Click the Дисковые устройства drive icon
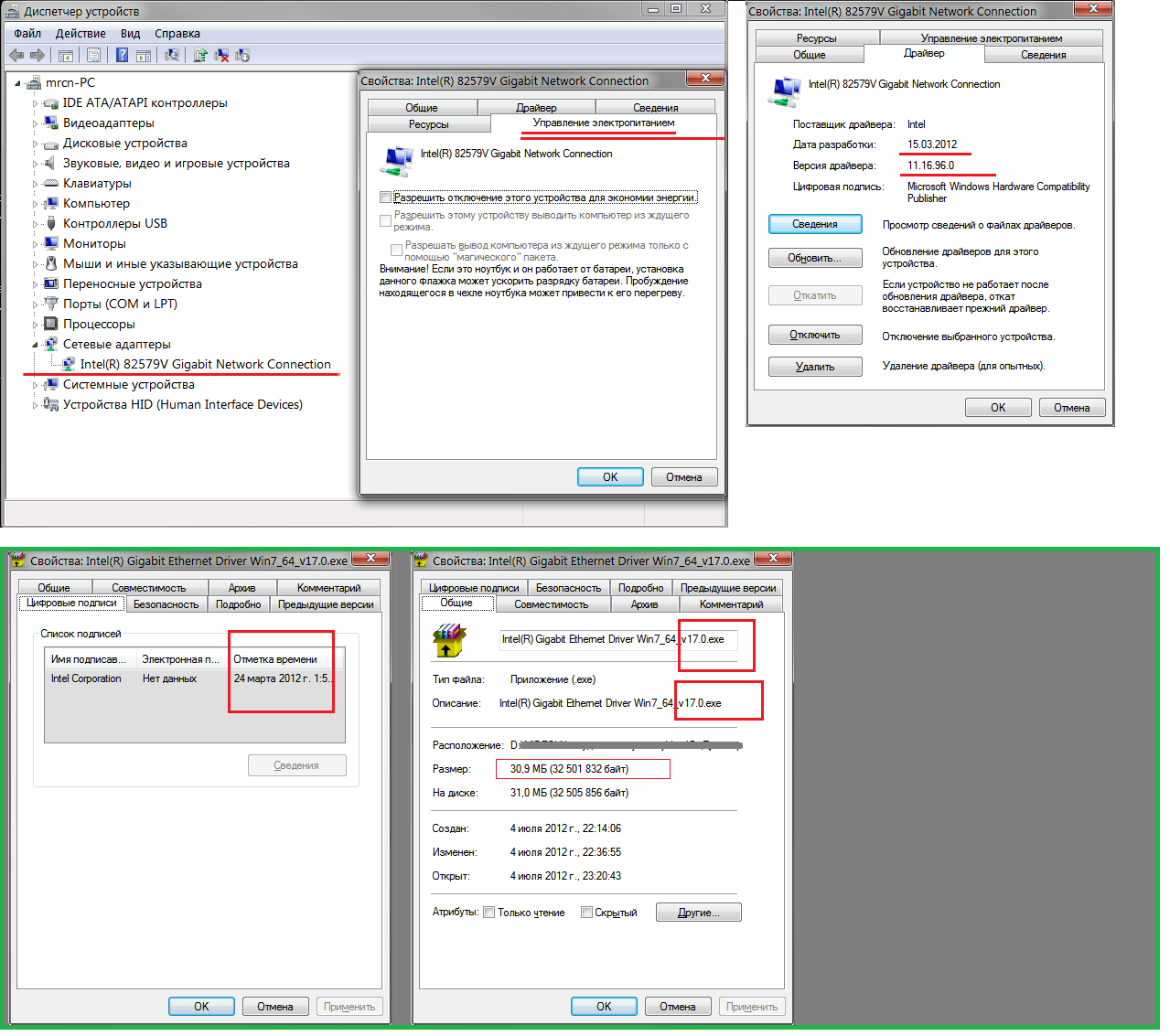1170x1036 pixels. coord(51,143)
